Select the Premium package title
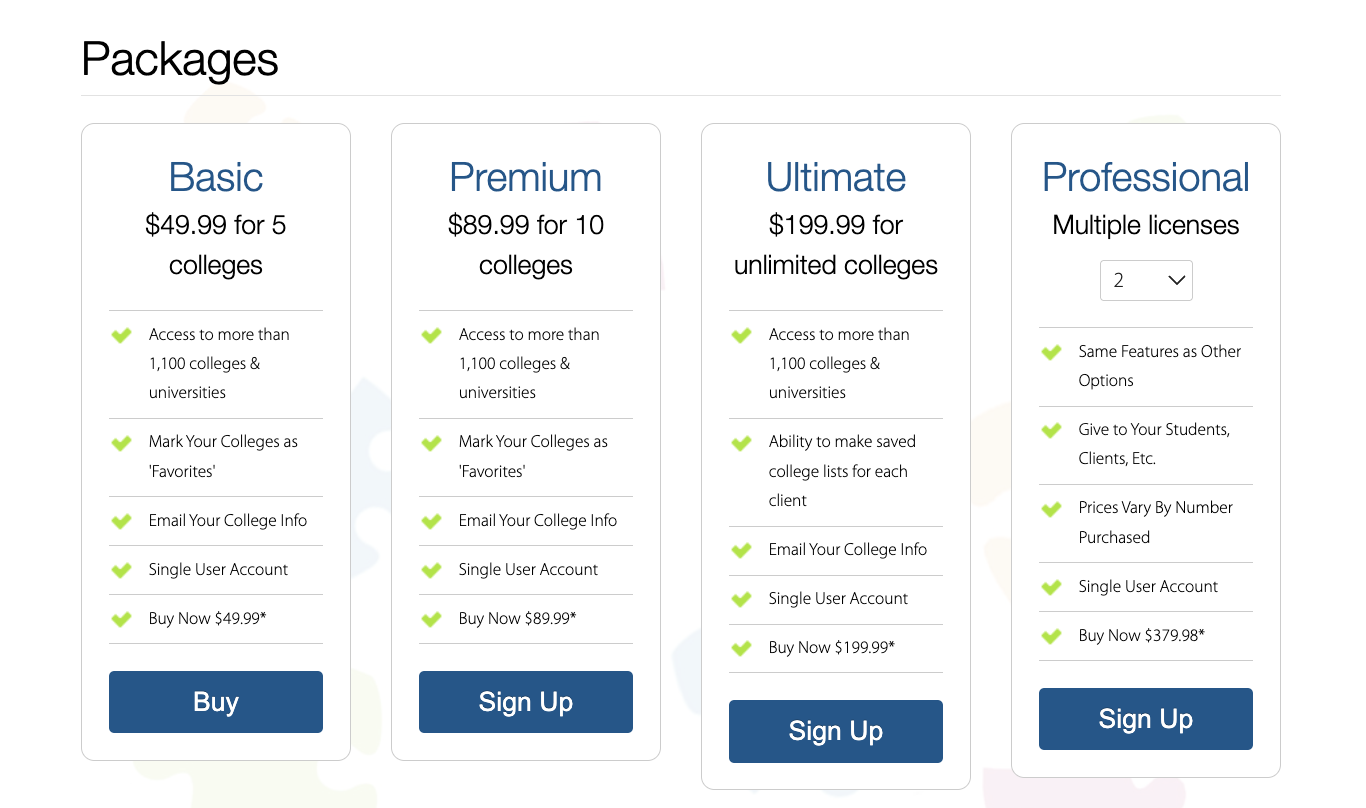Screen dimensions: 1366x808 coord(526,178)
